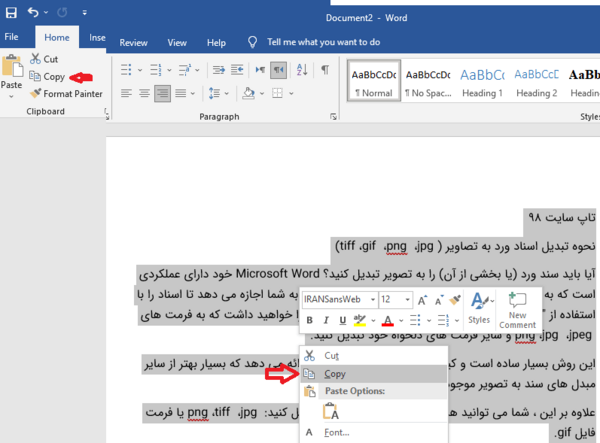Click the Paste clipboard icon in ribbon
Screen dimensions: 600x443
click(12, 66)
